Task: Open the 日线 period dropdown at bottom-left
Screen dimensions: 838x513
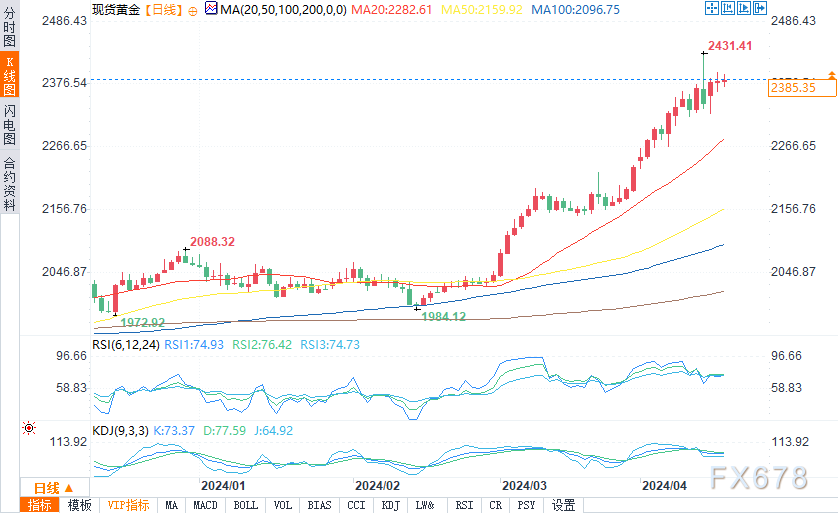Action: point(46,487)
